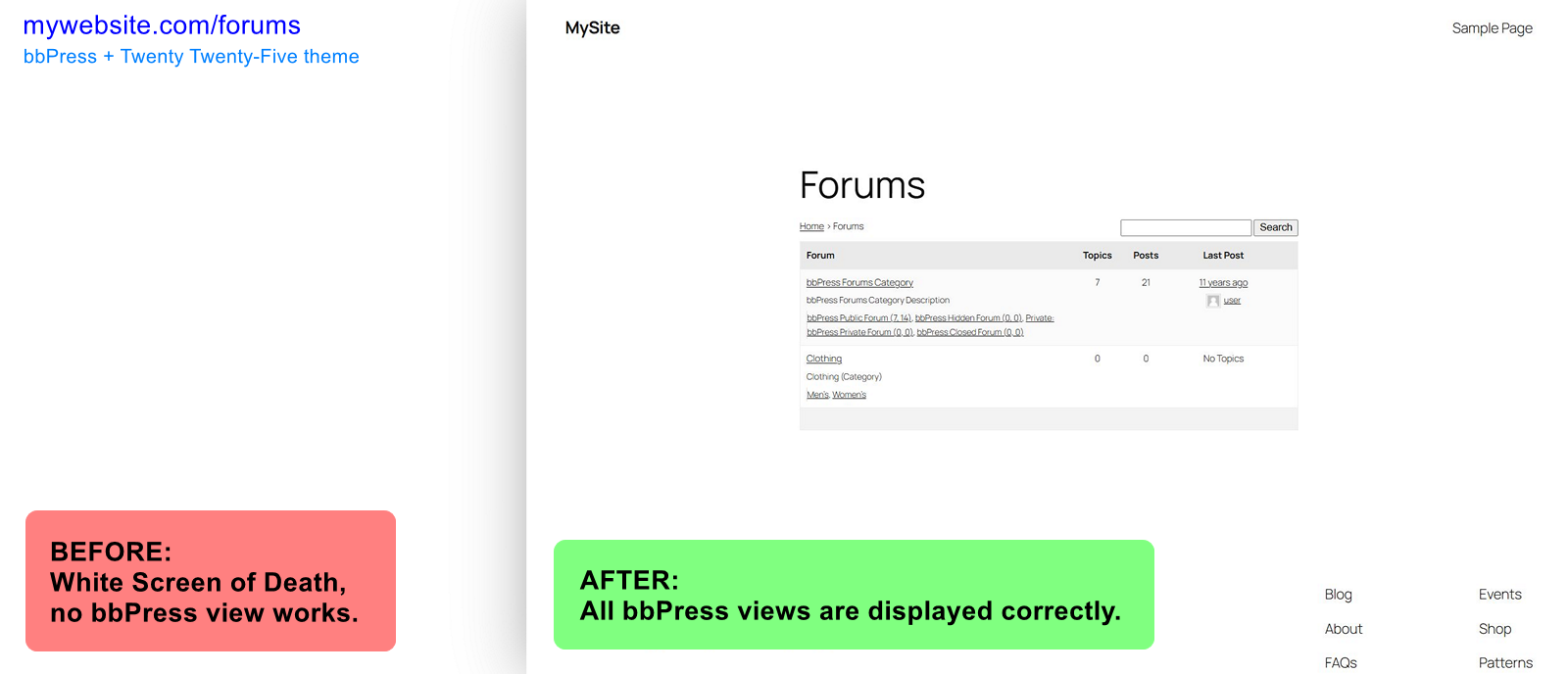
Task: Click the Patterns footer link
Action: (1505, 663)
